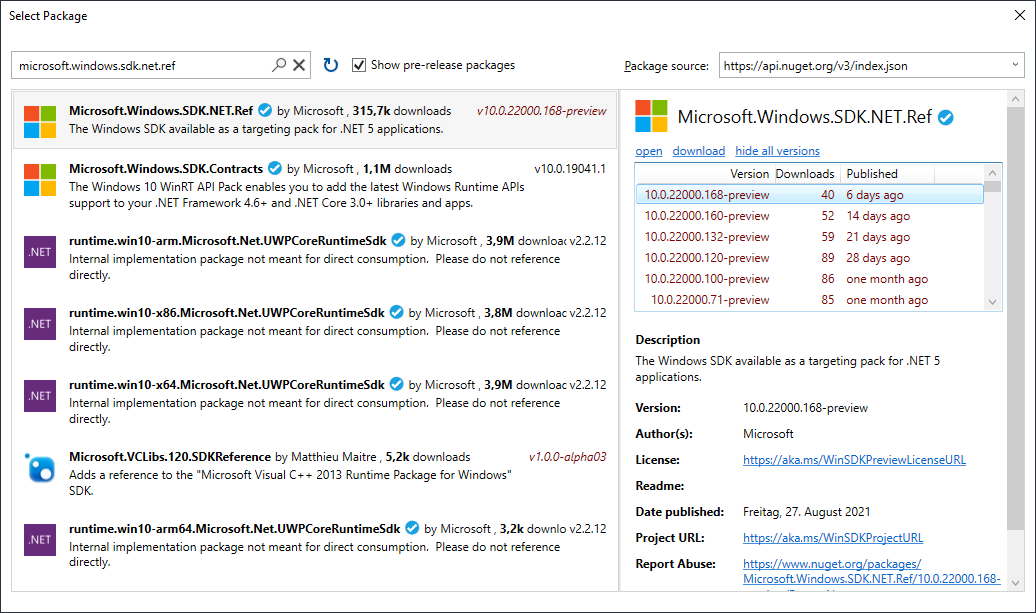Image resolution: width=1036 pixels, height=613 pixels.
Task: Click versions list scroll-down arrow
Action: point(992,302)
